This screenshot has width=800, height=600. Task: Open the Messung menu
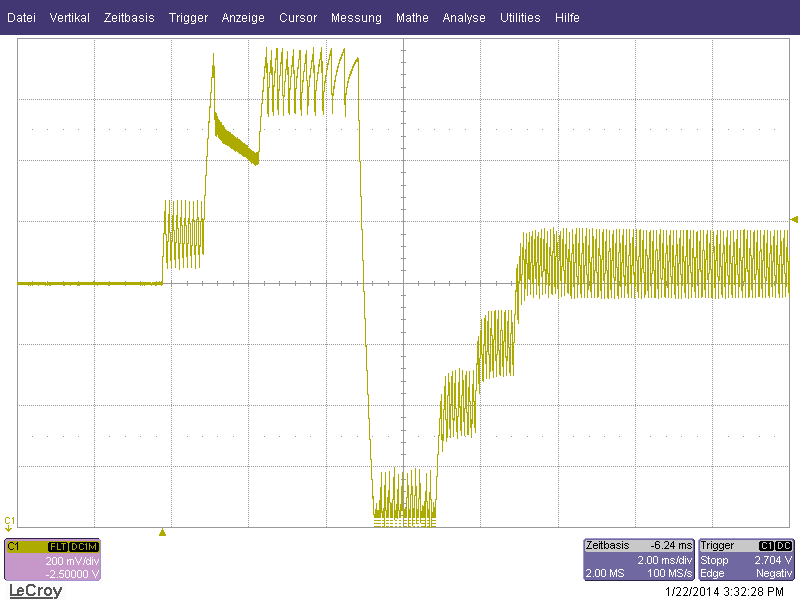point(356,18)
